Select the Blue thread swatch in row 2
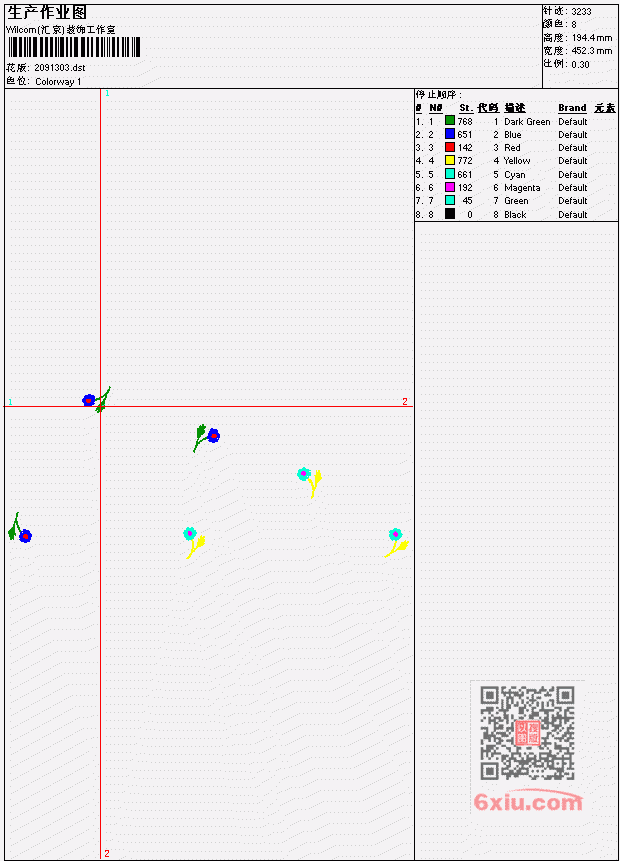The width and height of the screenshot is (620, 861). coord(450,134)
